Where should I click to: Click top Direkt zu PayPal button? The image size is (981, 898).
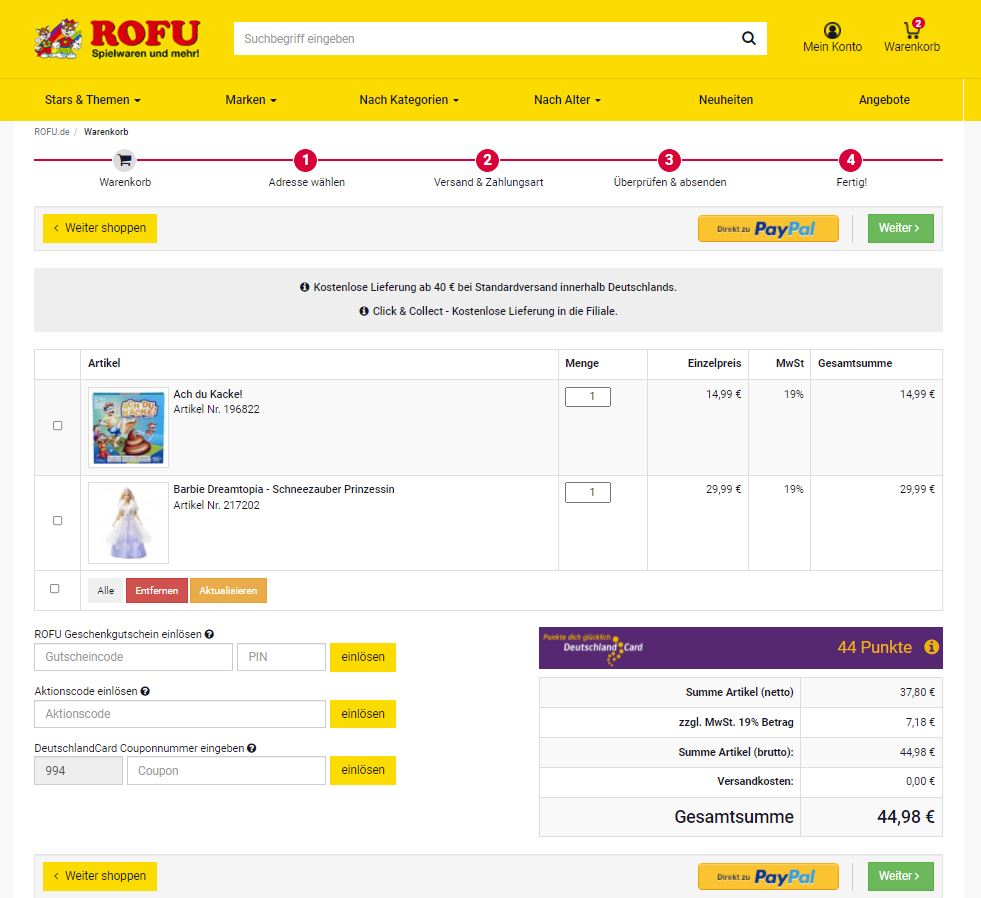coord(768,228)
